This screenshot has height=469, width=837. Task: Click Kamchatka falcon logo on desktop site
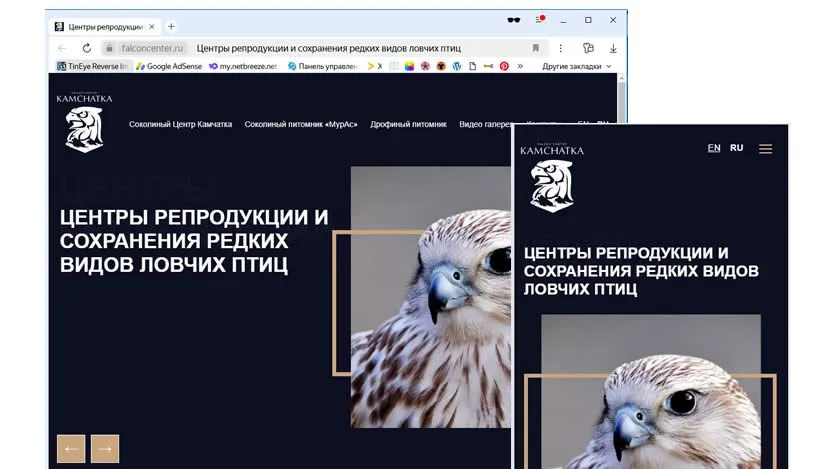(x=84, y=122)
